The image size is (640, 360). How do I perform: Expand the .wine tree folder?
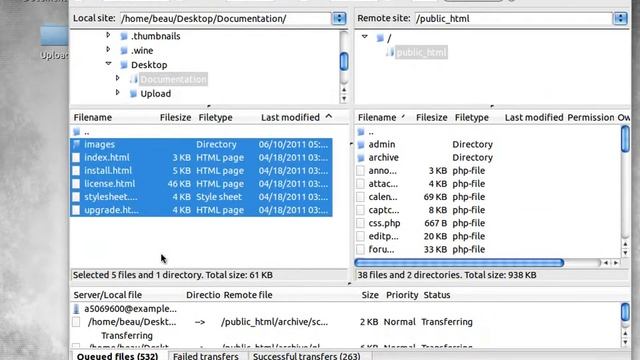[108, 49]
